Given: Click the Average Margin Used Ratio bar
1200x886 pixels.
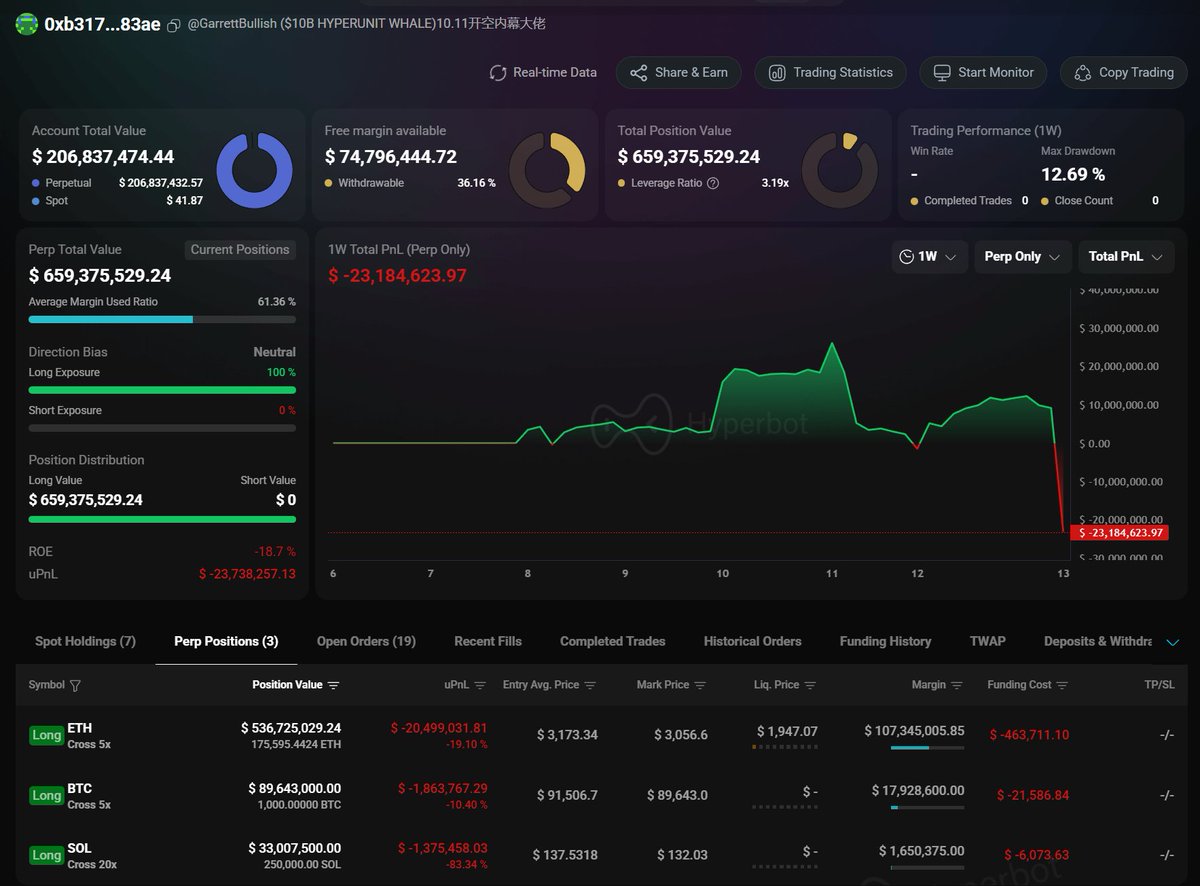Looking at the screenshot, I should pos(162,320).
